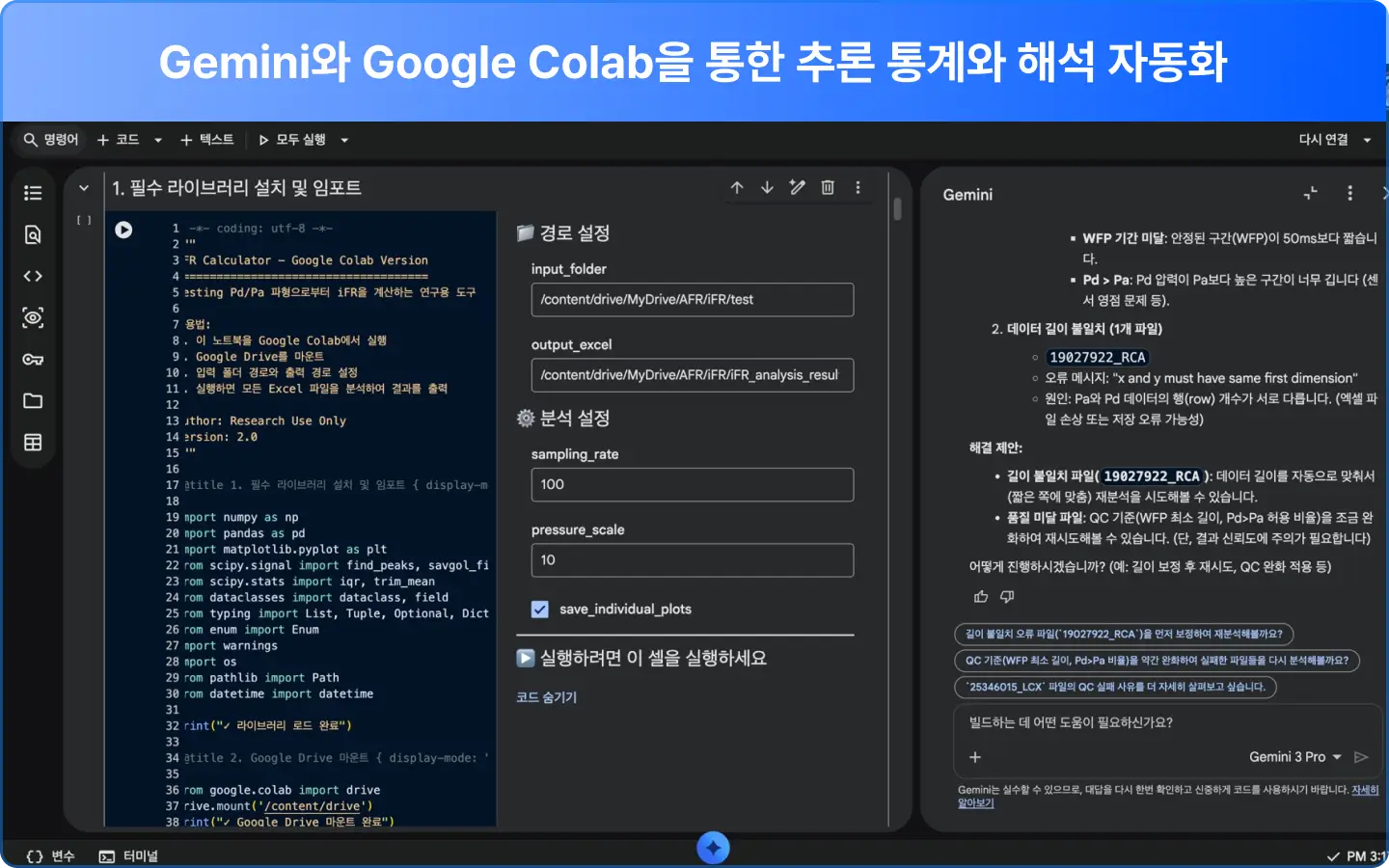
Task: Click the section title 1. 필수 라이브러리 설치 및 임포트
Action: [x=236, y=188]
